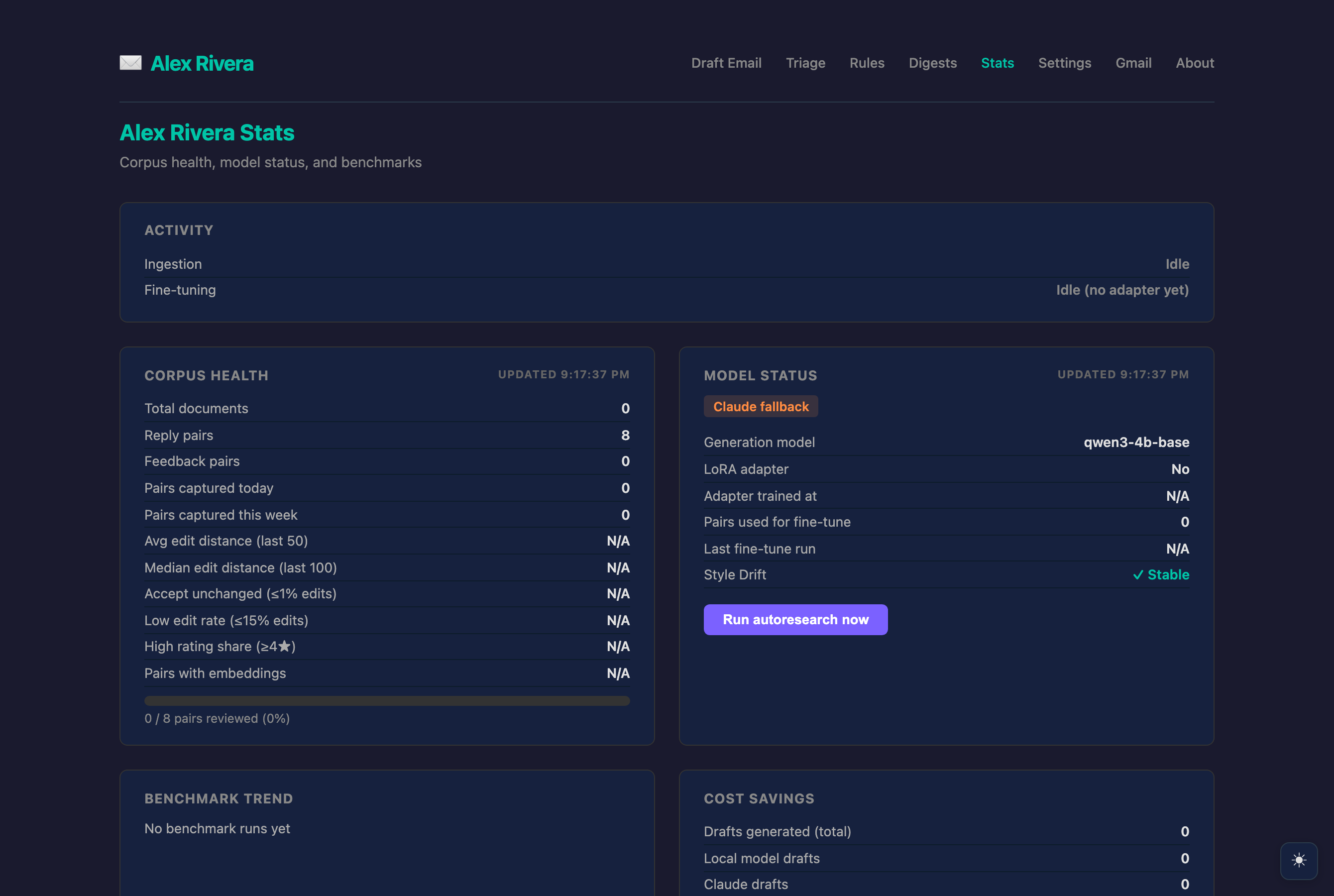Click the Reply pairs value 8

tap(625, 436)
